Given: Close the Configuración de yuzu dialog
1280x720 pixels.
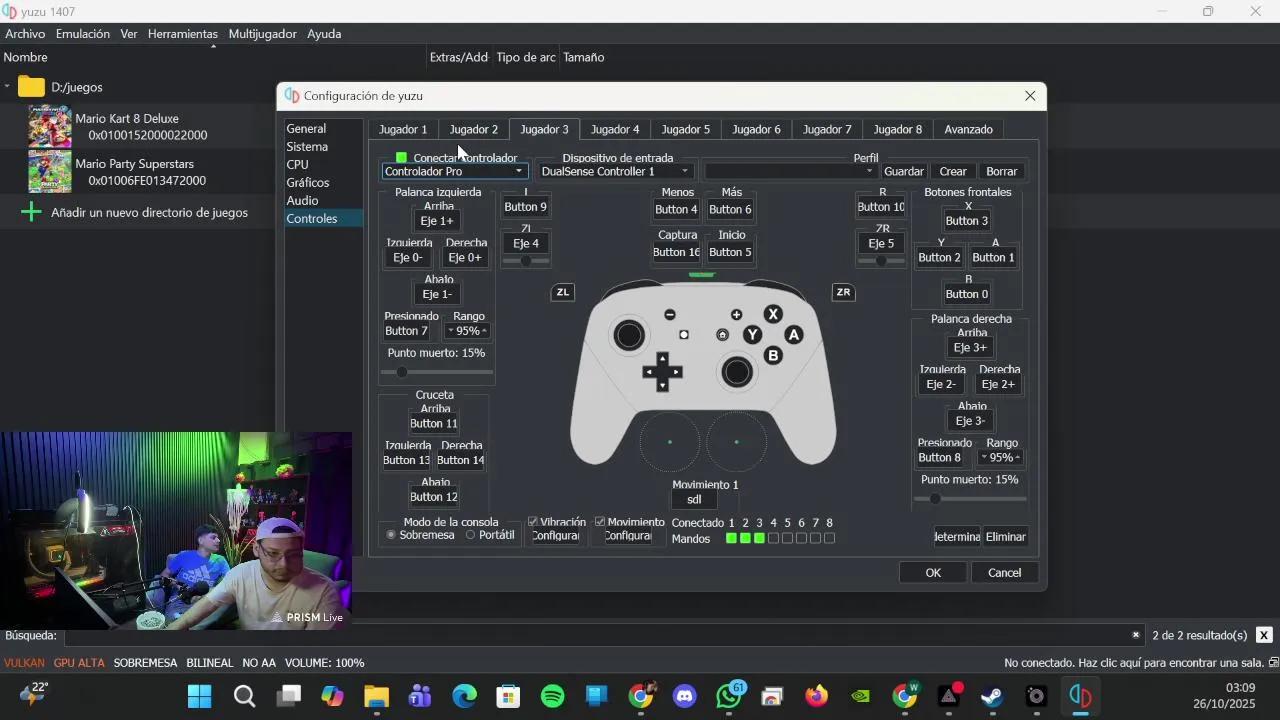Looking at the screenshot, I should click(1030, 96).
